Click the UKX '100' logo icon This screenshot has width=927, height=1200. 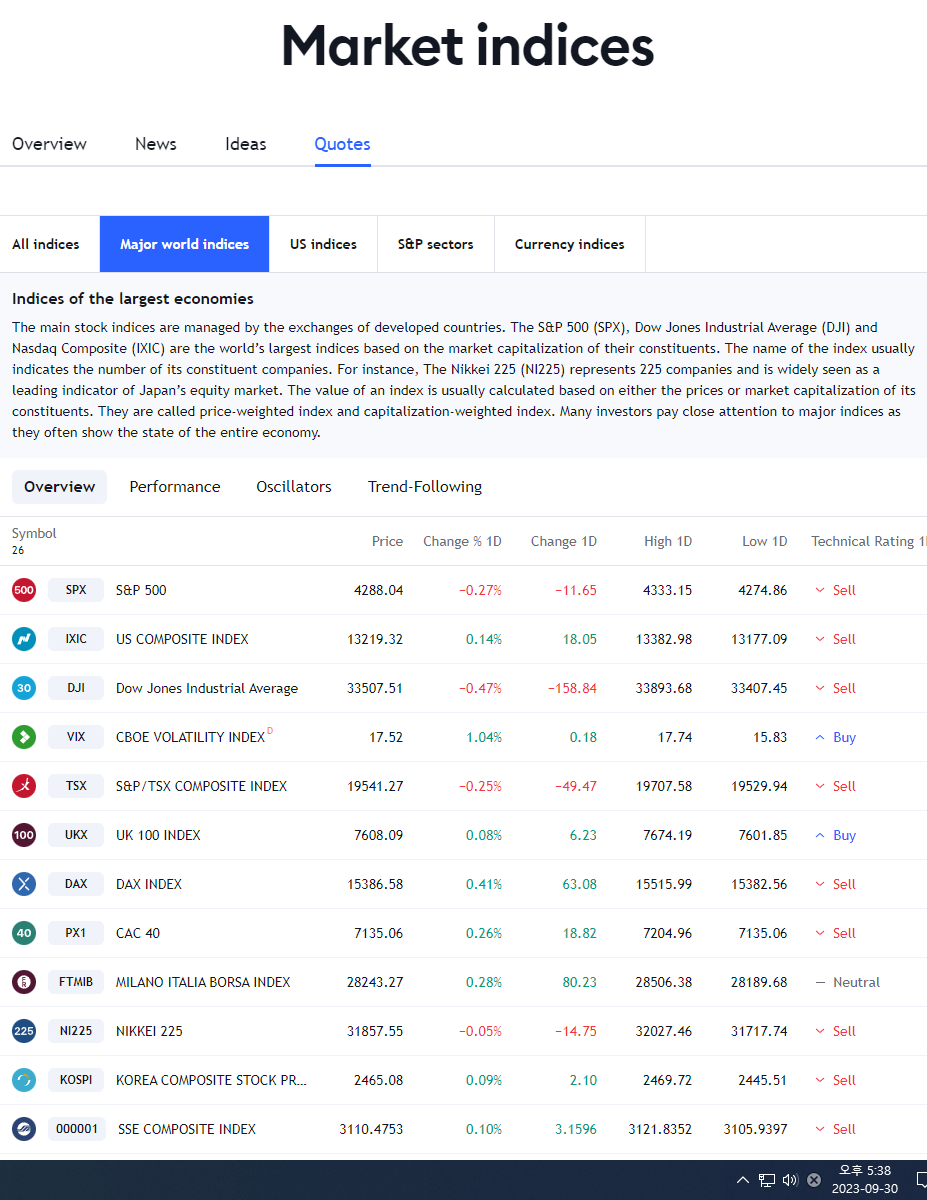pyautogui.click(x=24, y=835)
